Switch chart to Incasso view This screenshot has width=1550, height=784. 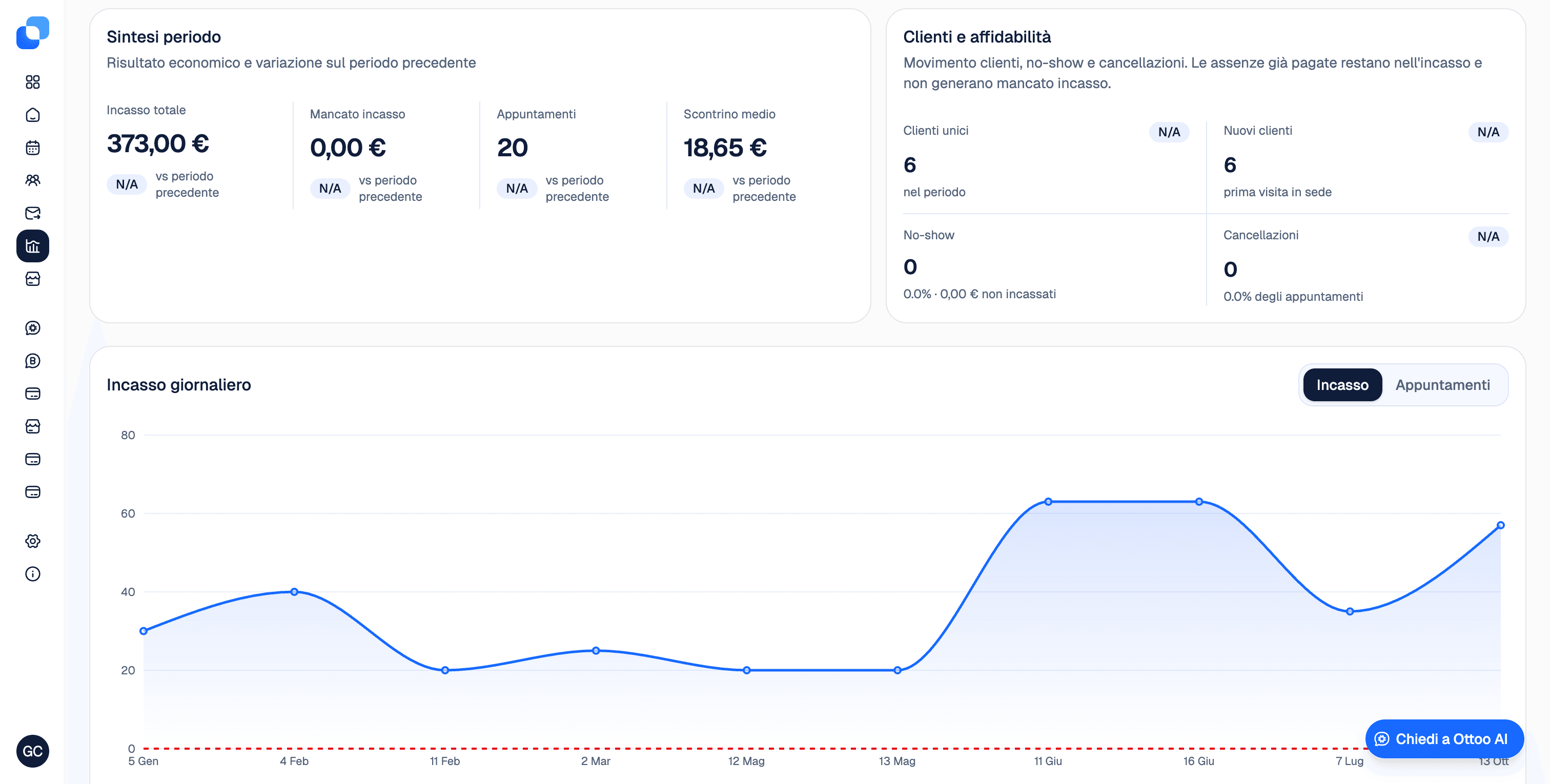click(1342, 385)
